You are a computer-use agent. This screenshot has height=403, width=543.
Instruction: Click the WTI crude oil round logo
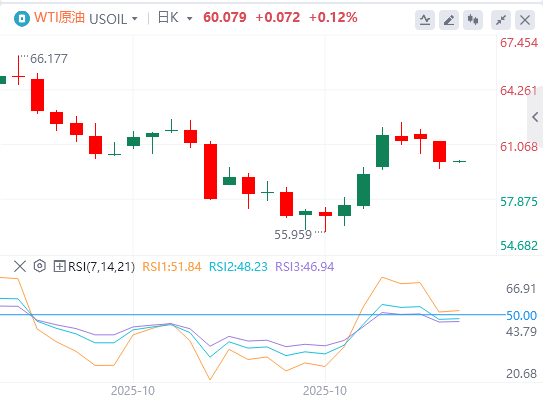pos(22,18)
